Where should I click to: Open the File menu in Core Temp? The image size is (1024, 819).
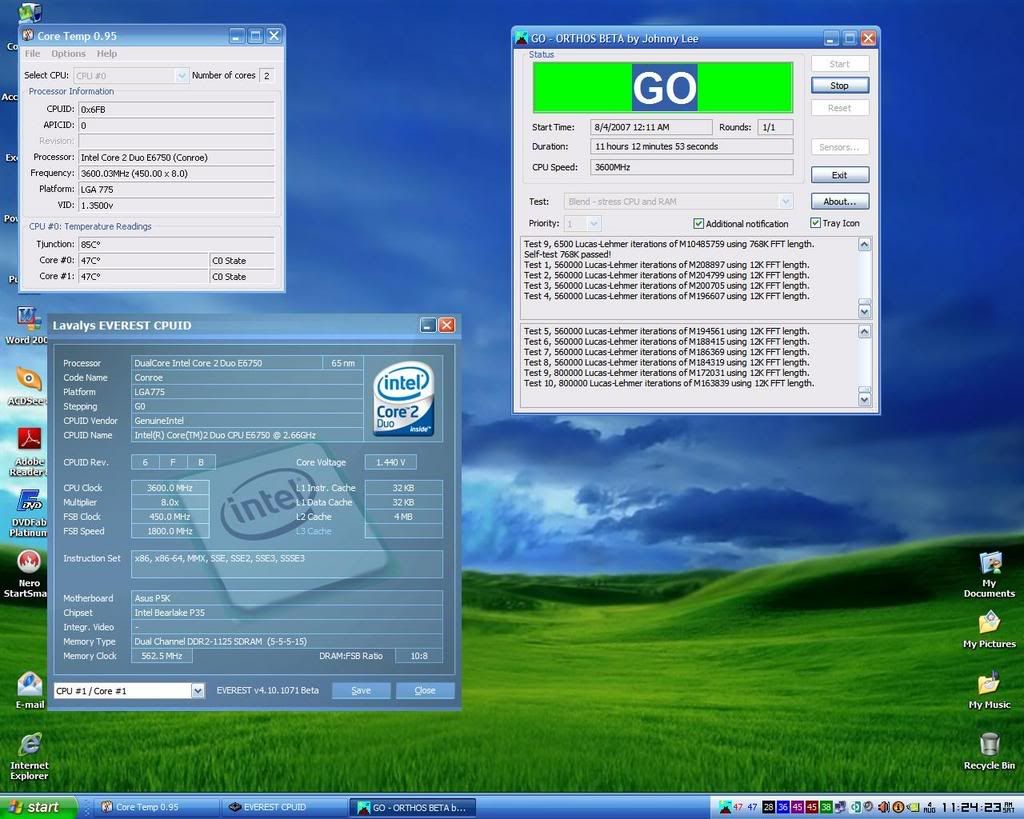pos(33,54)
